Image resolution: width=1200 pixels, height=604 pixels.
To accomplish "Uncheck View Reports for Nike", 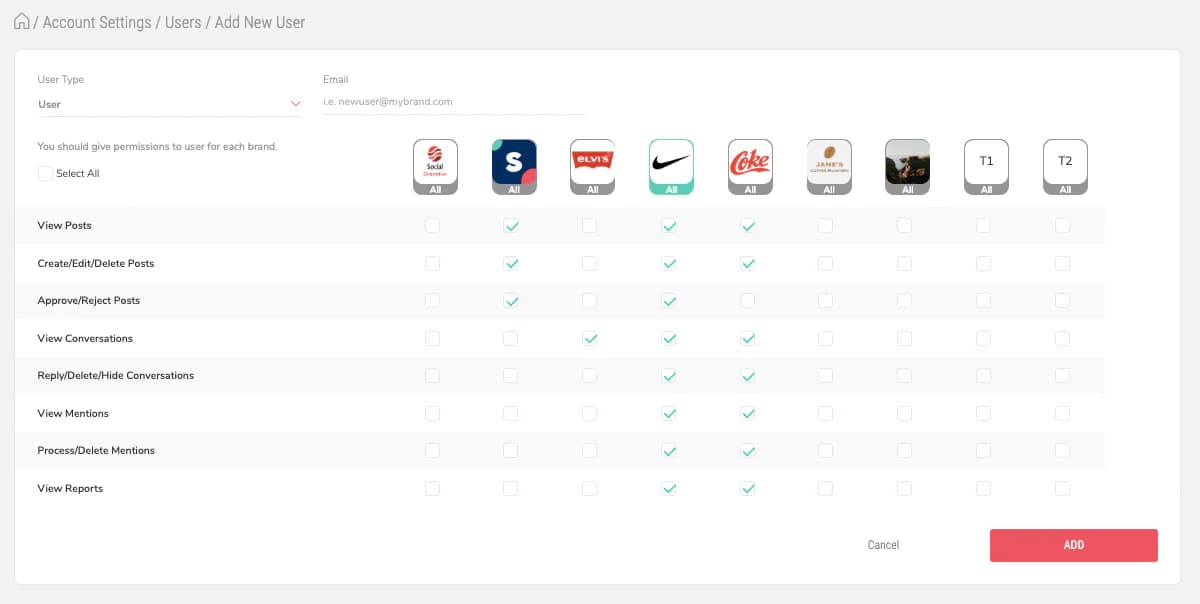I will click(669, 489).
